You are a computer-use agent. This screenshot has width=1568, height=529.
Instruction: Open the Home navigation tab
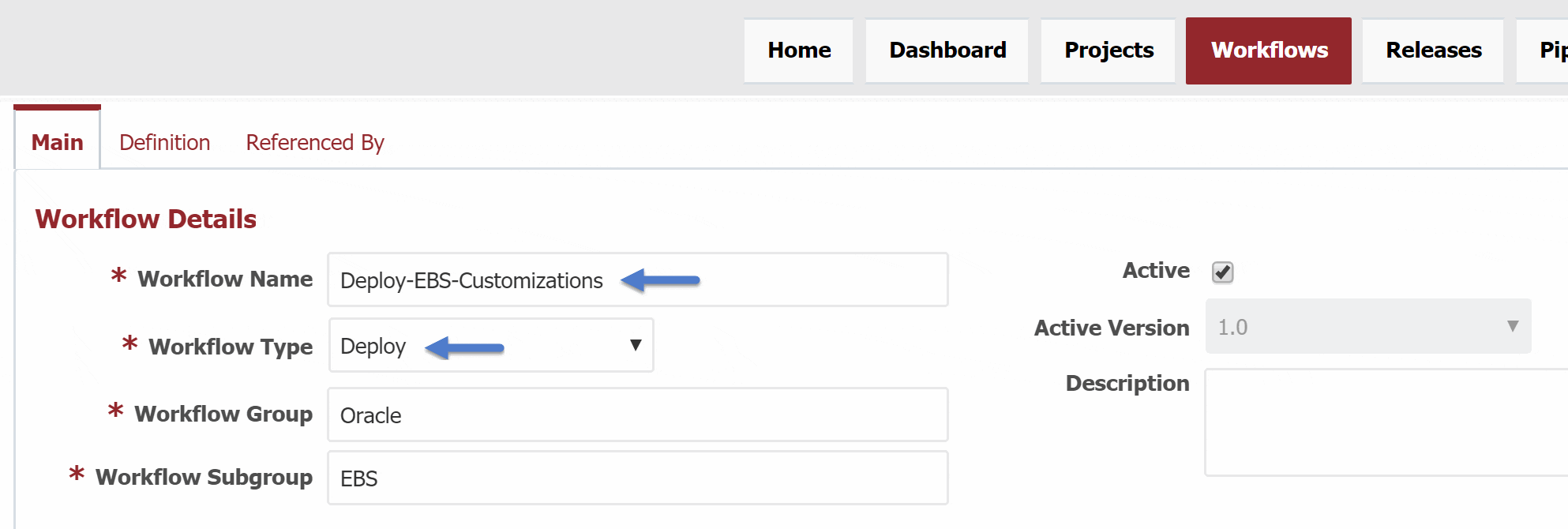(x=798, y=51)
